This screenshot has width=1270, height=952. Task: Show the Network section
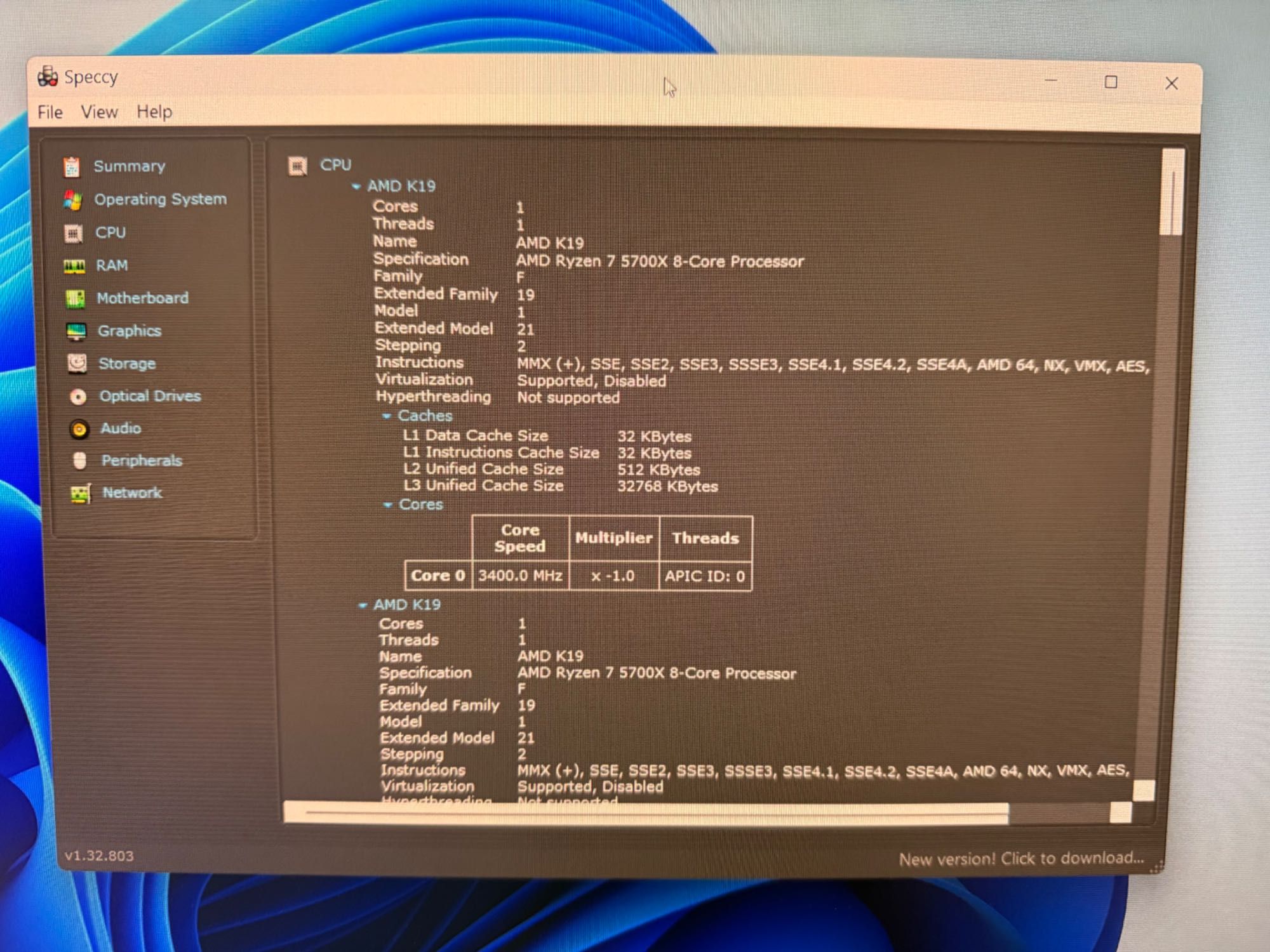133,493
